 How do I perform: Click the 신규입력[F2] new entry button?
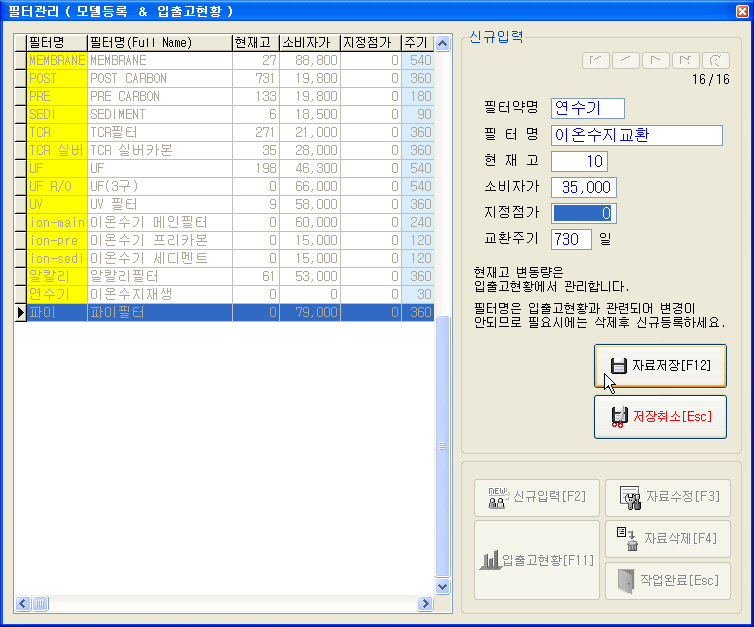click(537, 498)
